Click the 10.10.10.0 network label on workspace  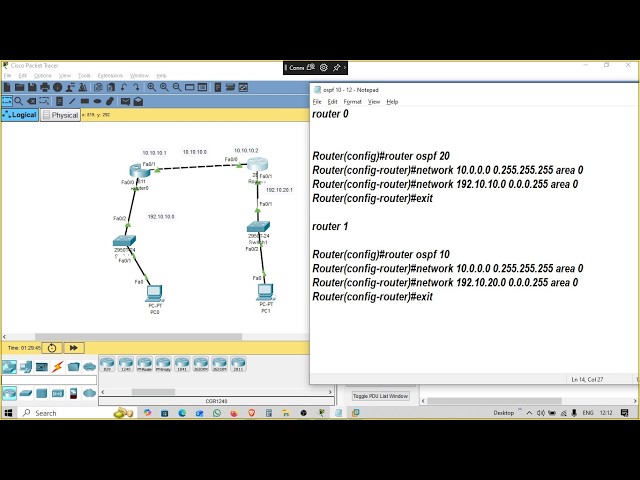pyautogui.click(x=195, y=152)
